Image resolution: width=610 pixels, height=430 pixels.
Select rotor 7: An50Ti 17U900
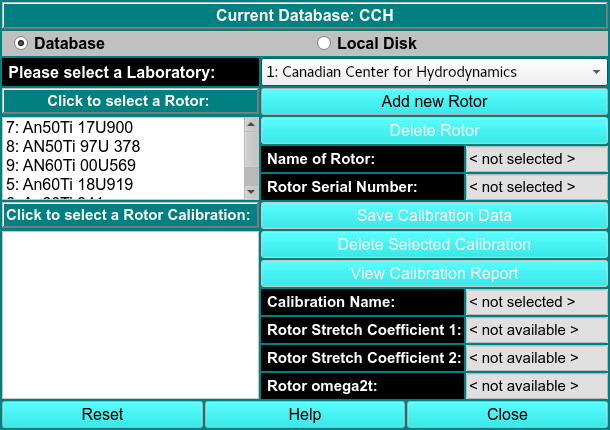[x=70, y=128]
